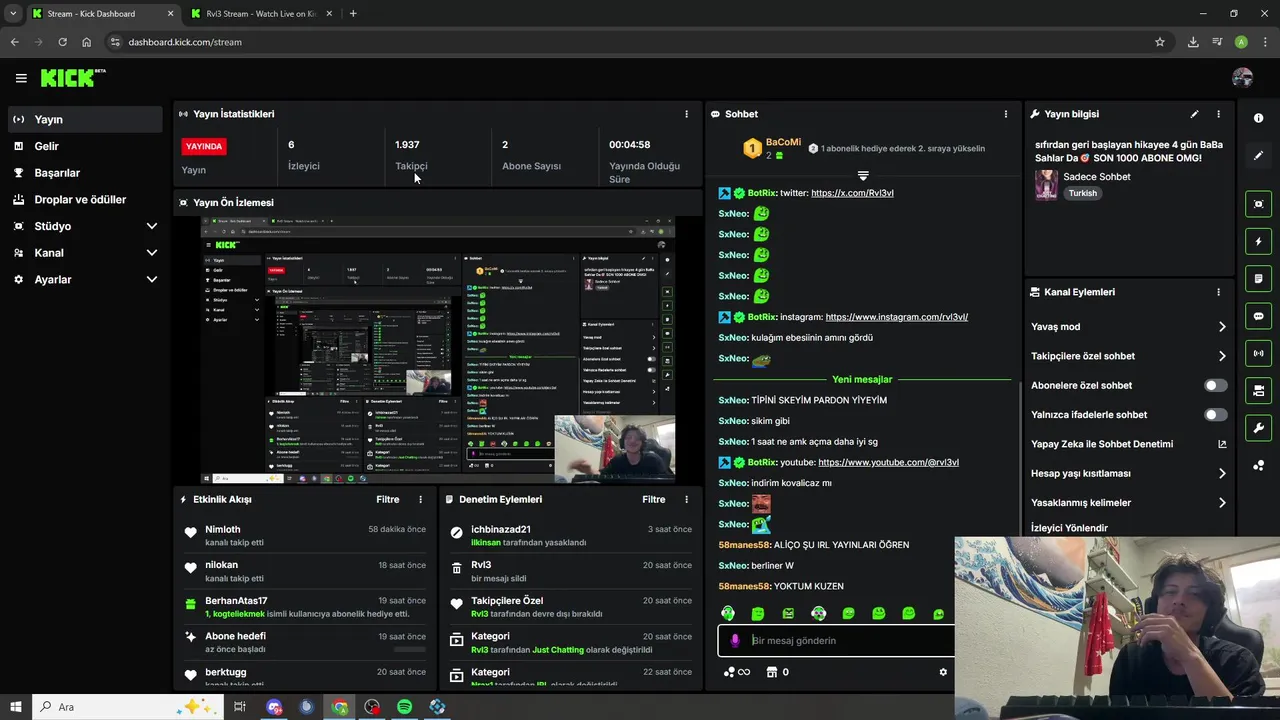The height and width of the screenshot is (720, 1280).
Task: Open Filtre in Denetim Eylemleri panel
Action: [x=654, y=499]
